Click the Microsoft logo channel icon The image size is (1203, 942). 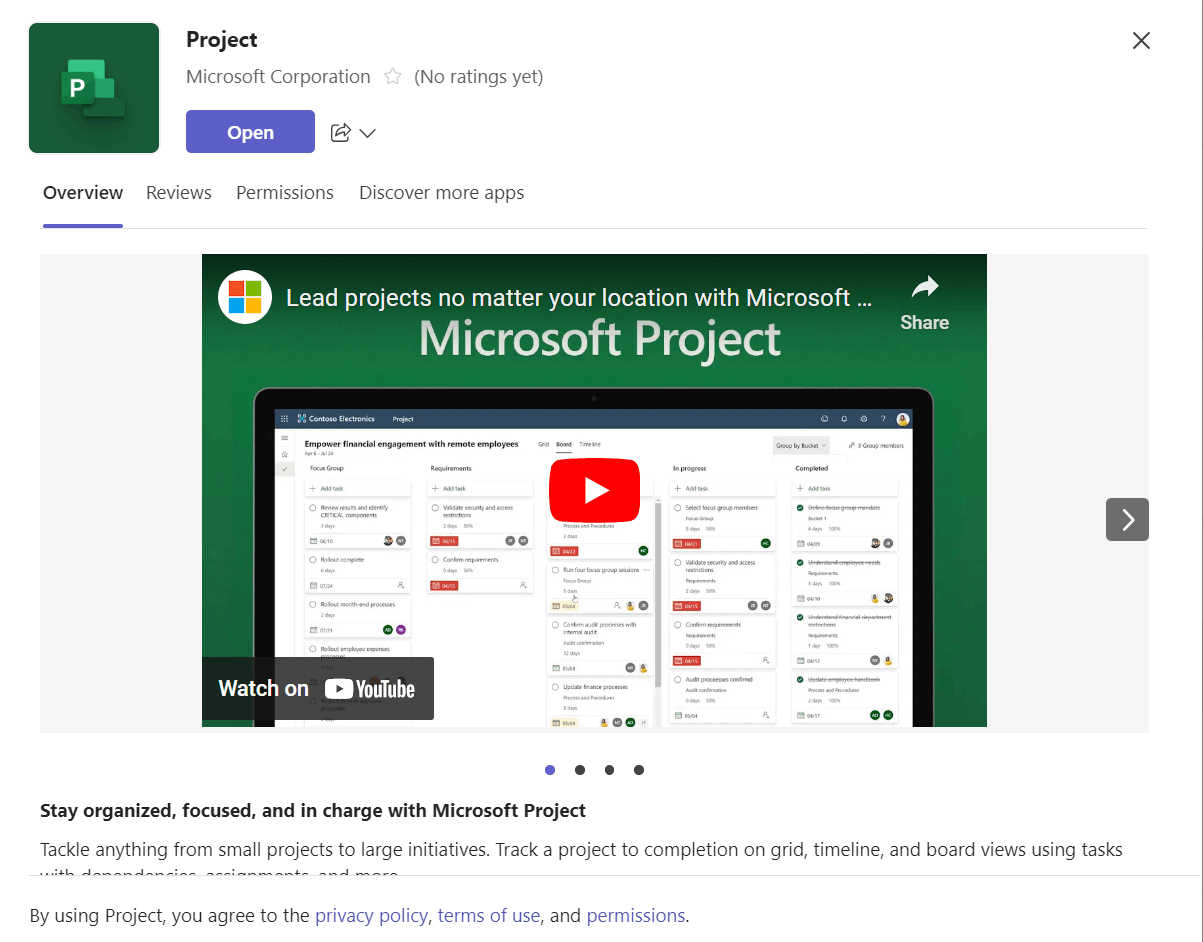point(245,297)
